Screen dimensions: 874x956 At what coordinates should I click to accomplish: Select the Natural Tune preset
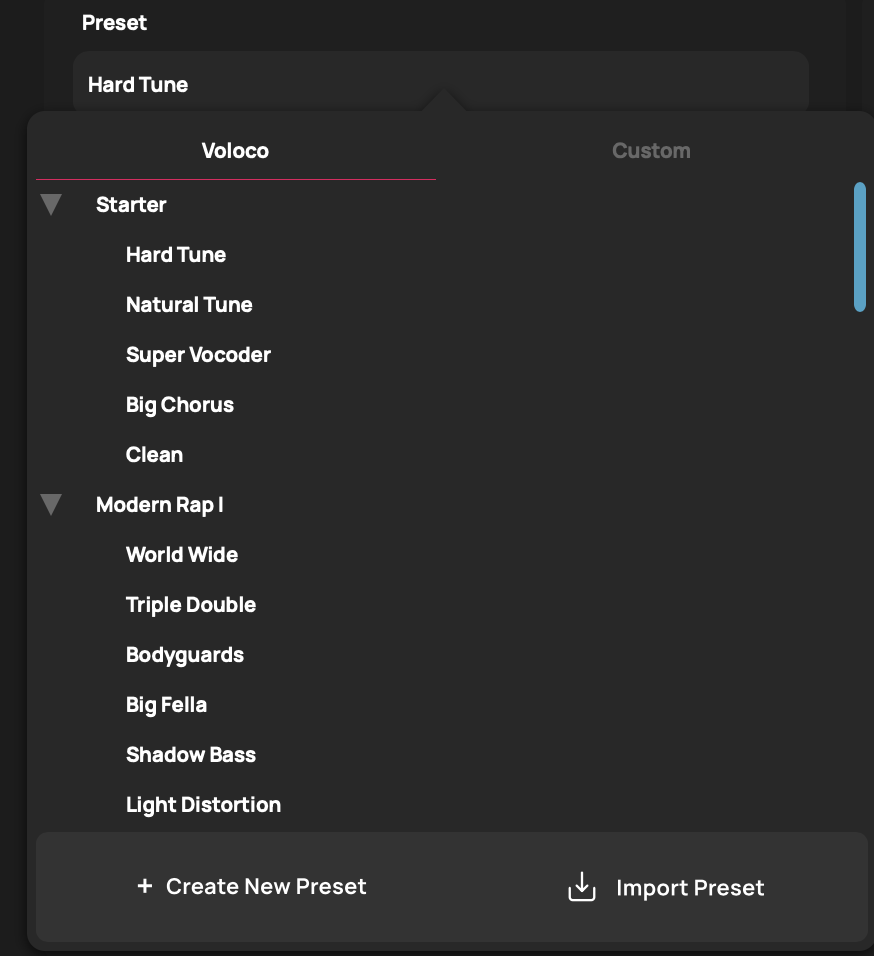[189, 305]
